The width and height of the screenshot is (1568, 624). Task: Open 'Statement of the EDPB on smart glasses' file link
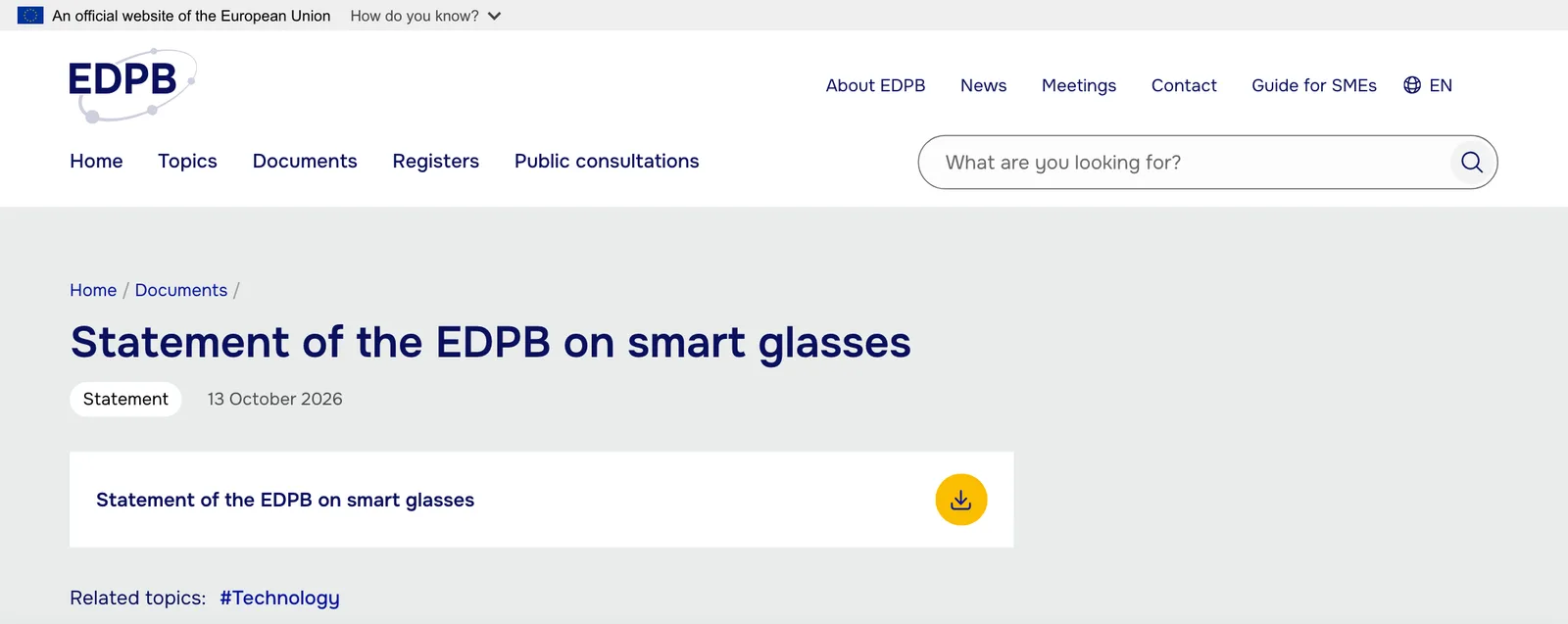[285, 500]
